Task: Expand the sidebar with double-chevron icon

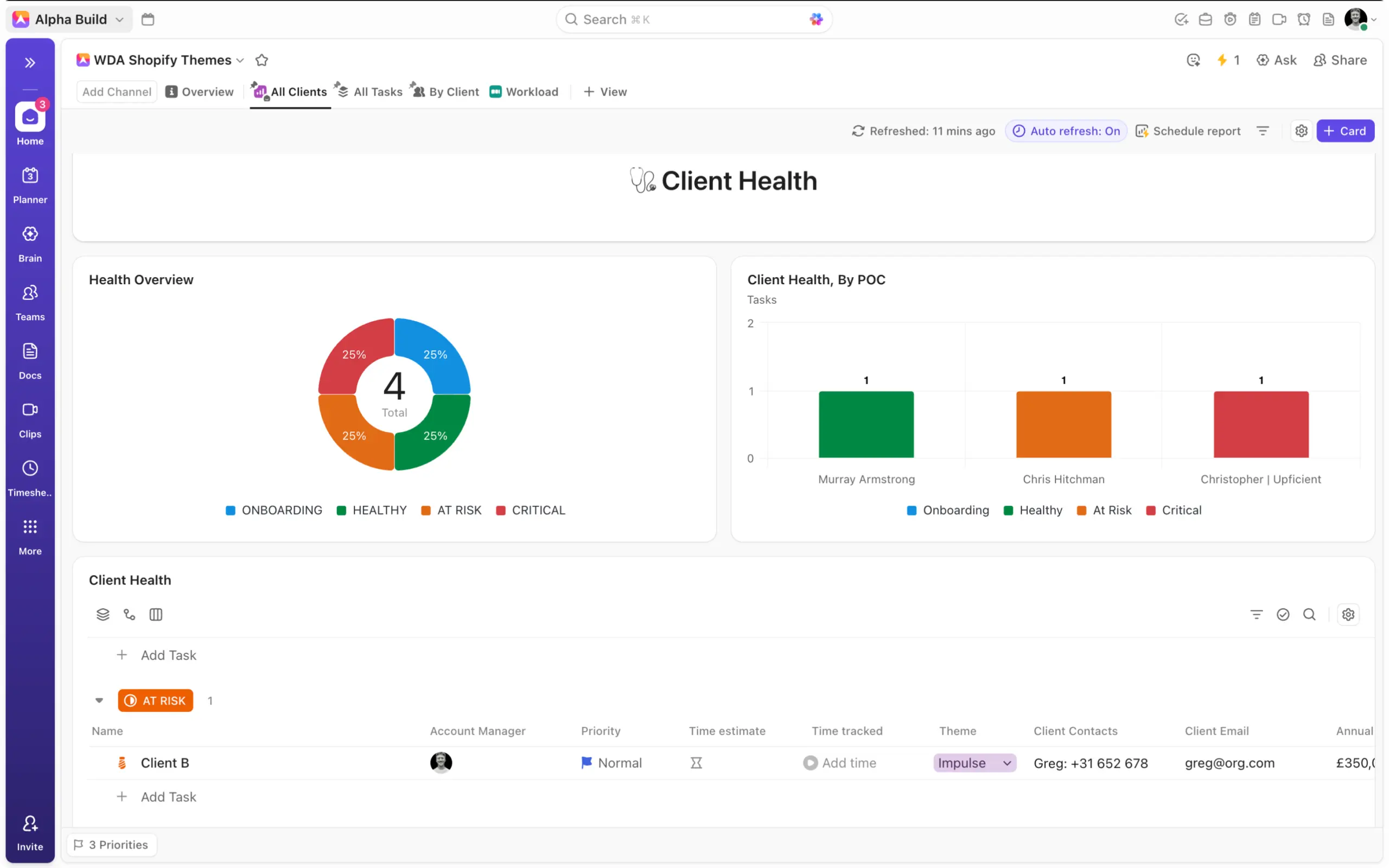Action: [x=30, y=62]
